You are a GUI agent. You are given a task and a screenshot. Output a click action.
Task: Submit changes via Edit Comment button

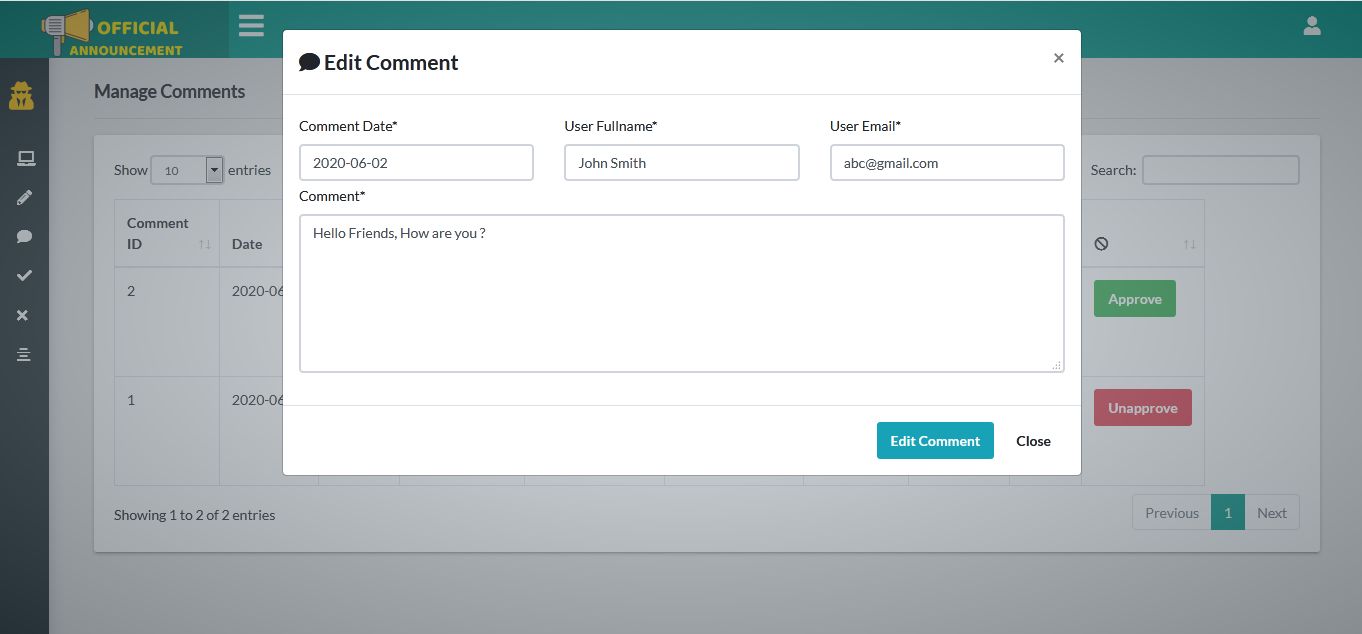[935, 440]
